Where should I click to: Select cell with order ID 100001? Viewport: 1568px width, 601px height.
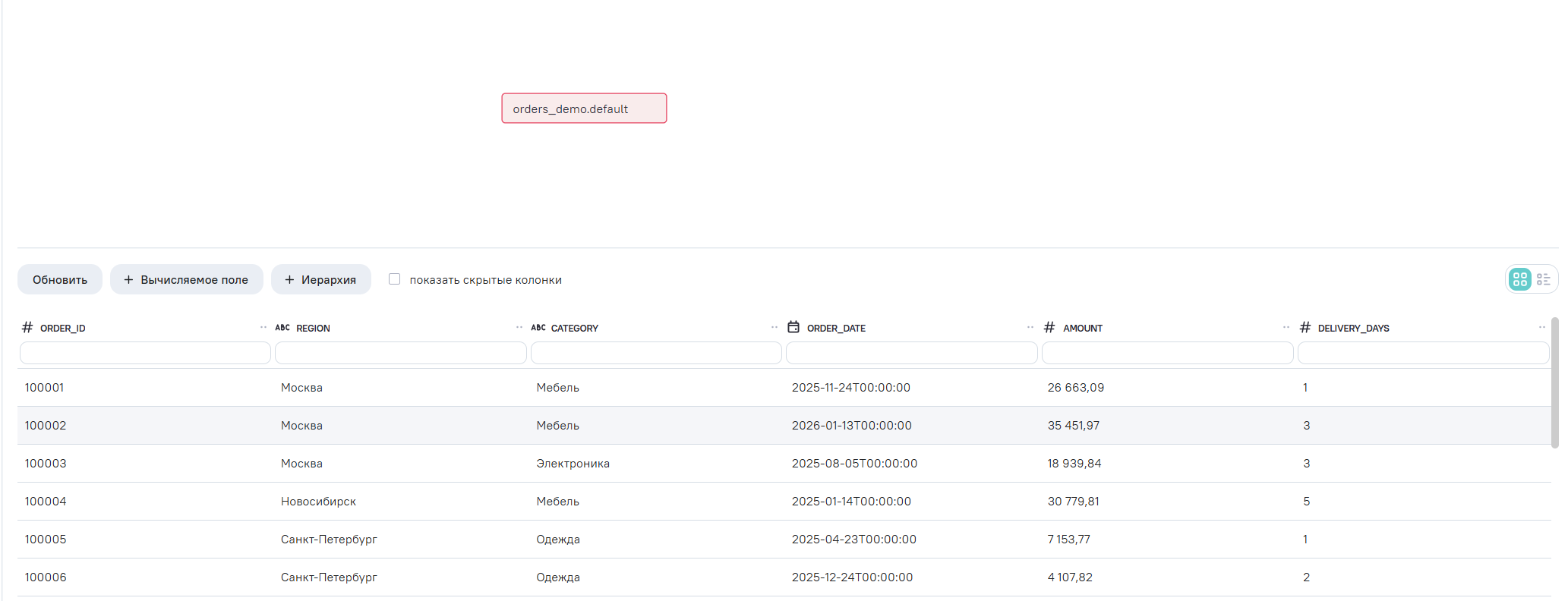(44, 388)
